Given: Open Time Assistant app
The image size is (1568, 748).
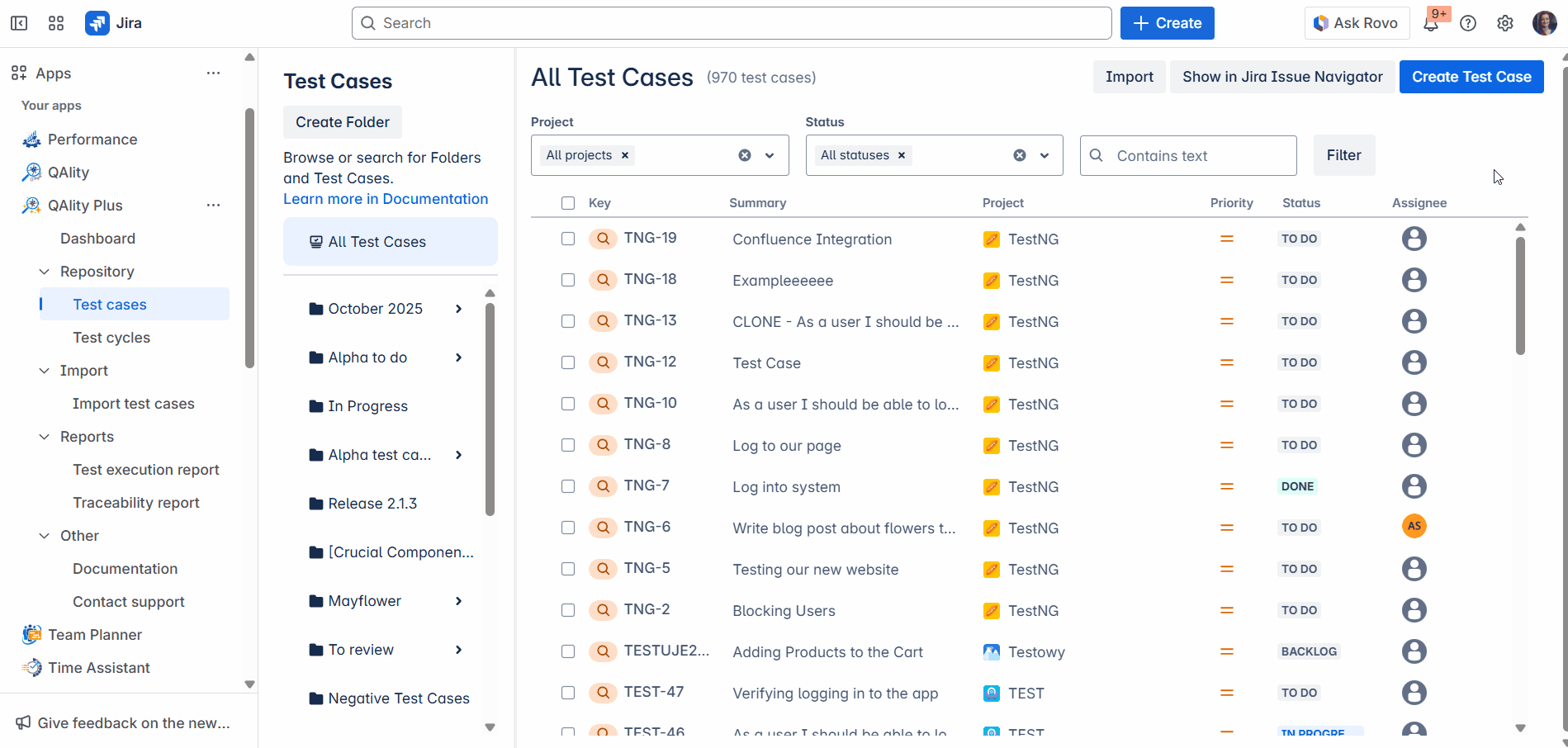Looking at the screenshot, I should 99,668.
